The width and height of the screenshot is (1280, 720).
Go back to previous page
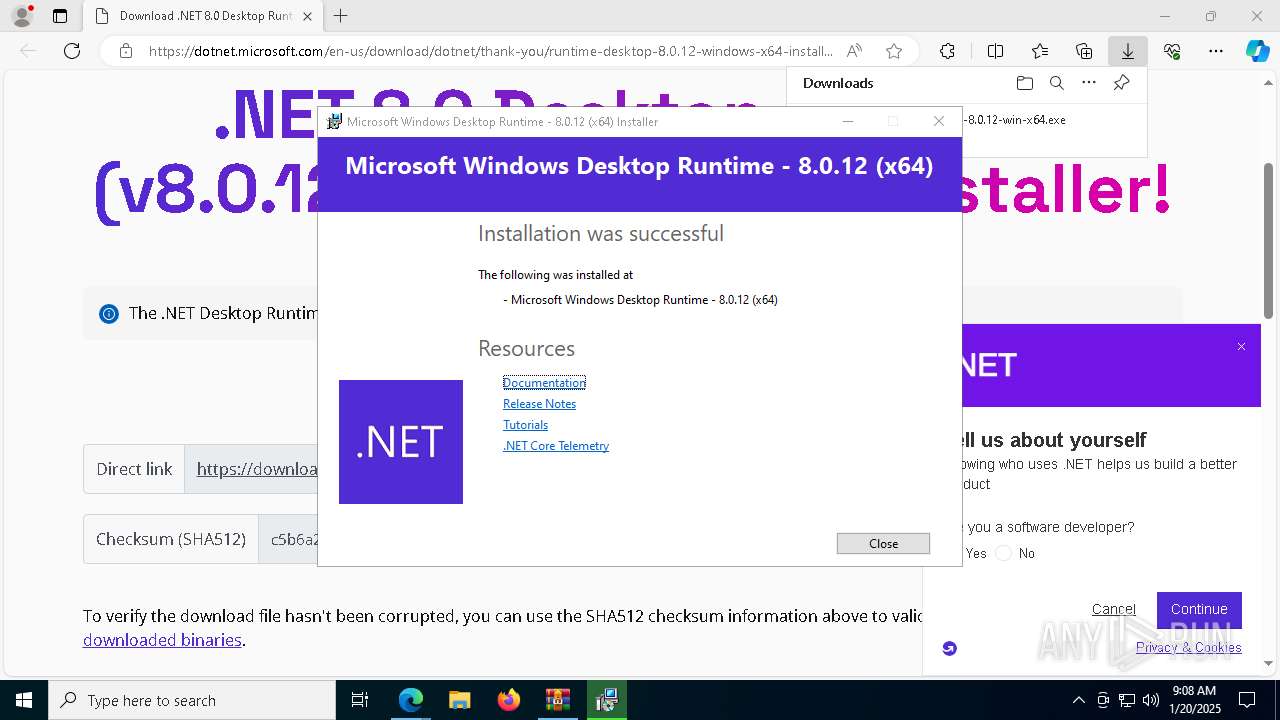click(28, 51)
